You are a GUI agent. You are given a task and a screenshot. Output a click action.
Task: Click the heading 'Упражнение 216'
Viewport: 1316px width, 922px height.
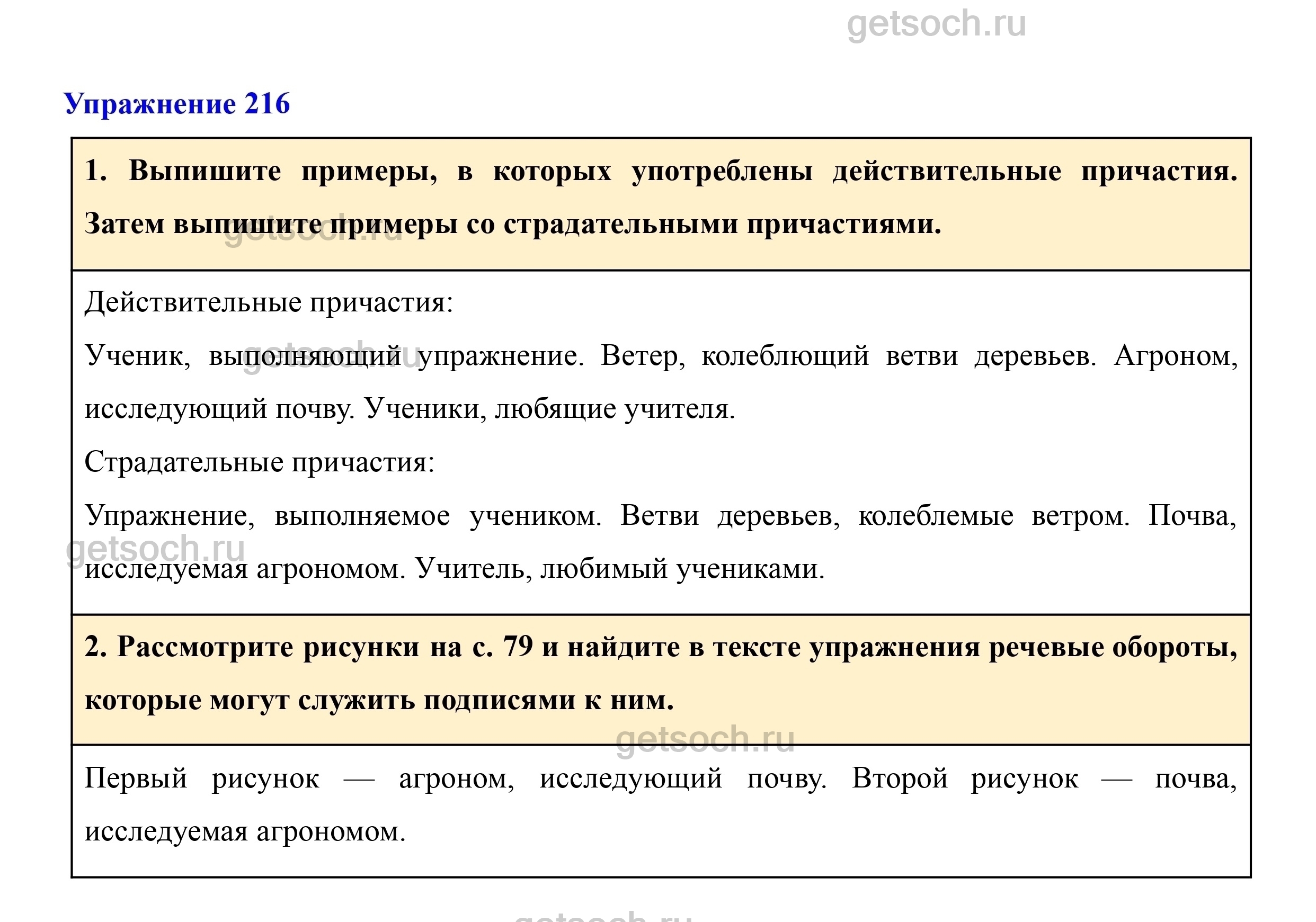click(x=176, y=104)
